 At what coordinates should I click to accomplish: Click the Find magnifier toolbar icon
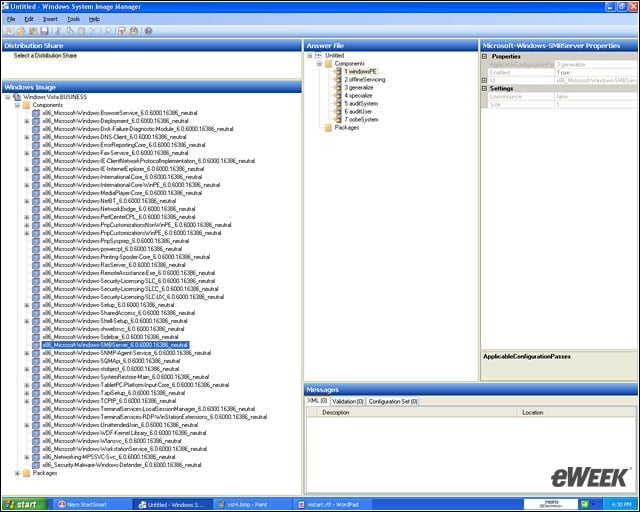pyautogui.click(x=107, y=31)
